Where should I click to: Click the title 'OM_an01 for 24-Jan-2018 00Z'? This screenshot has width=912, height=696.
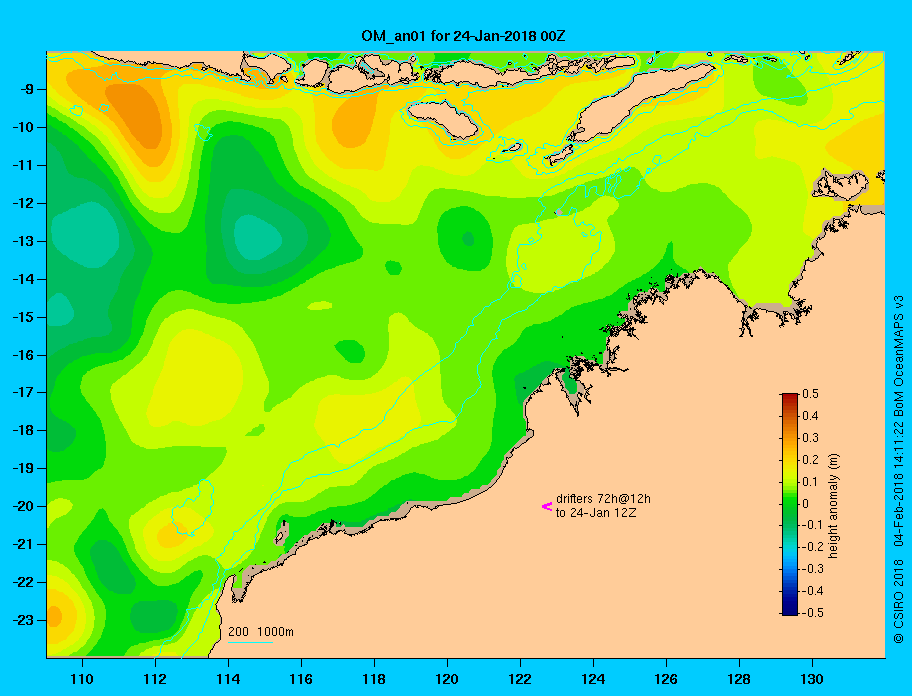[463, 36]
